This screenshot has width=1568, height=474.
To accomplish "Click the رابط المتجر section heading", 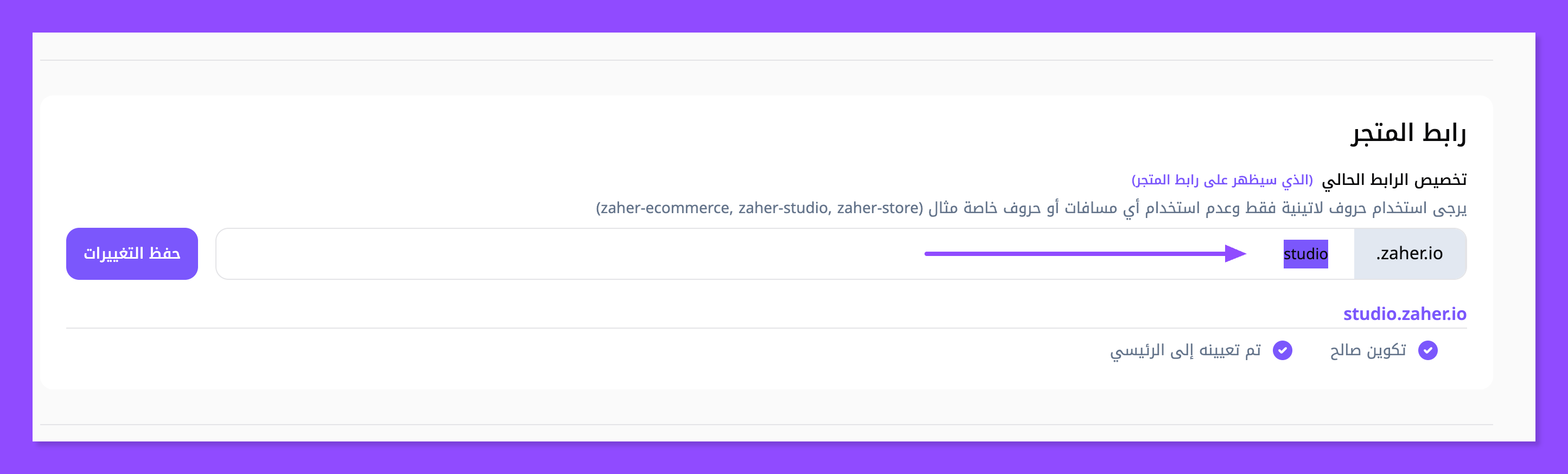I will 1408,133.
